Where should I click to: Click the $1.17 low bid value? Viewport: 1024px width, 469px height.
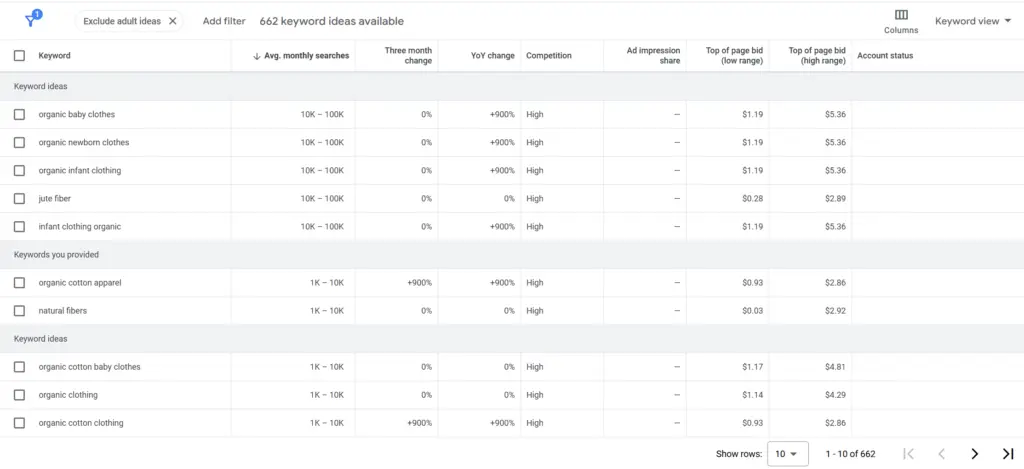752,367
